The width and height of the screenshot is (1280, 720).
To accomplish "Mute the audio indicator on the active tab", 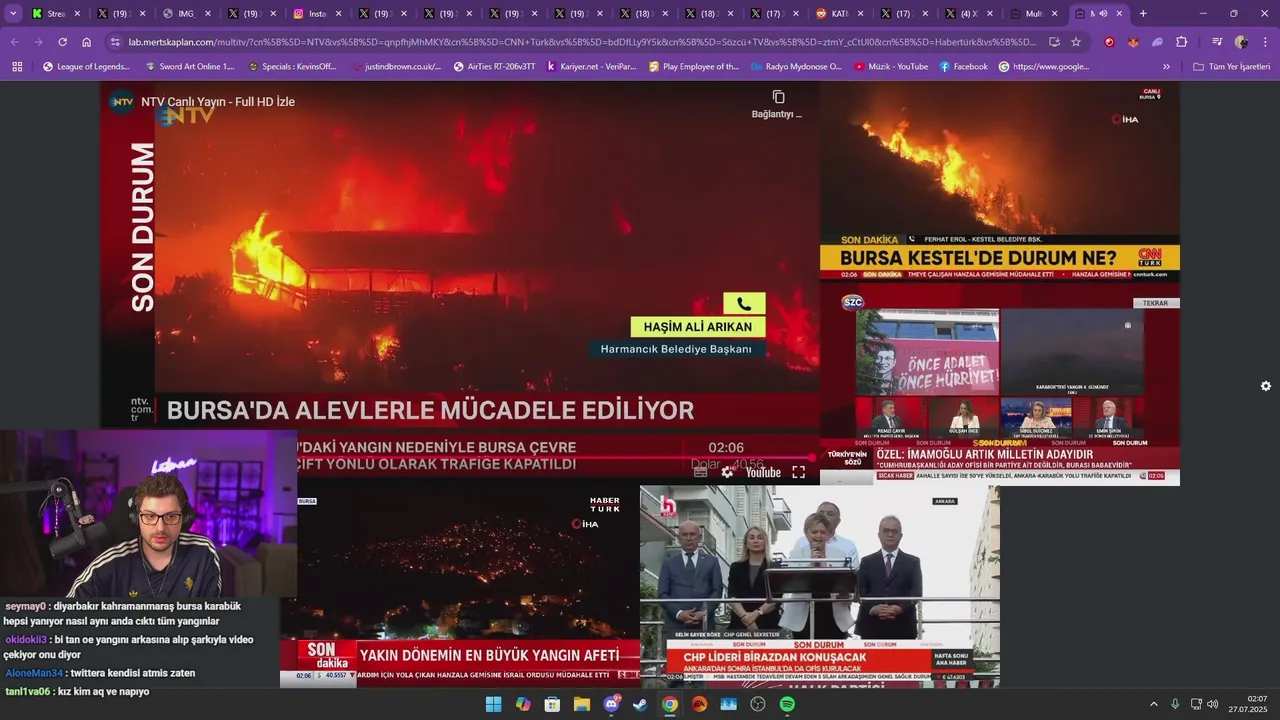I will click(x=1103, y=14).
